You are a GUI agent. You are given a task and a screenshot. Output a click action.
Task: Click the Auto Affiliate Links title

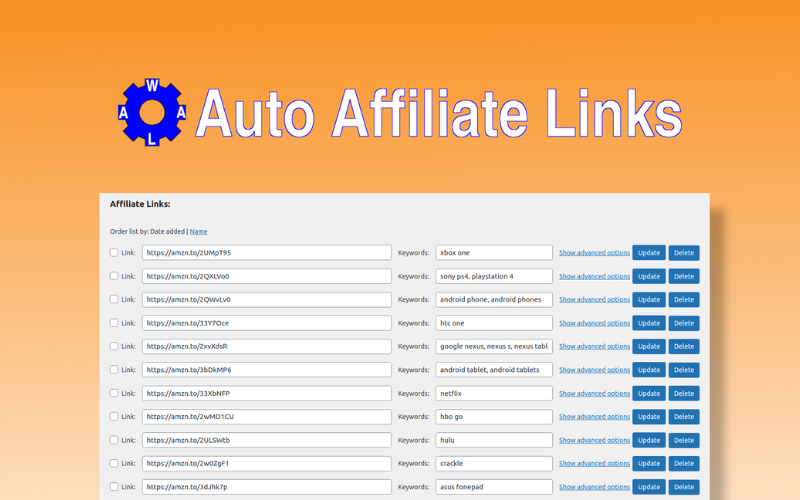coord(439,113)
